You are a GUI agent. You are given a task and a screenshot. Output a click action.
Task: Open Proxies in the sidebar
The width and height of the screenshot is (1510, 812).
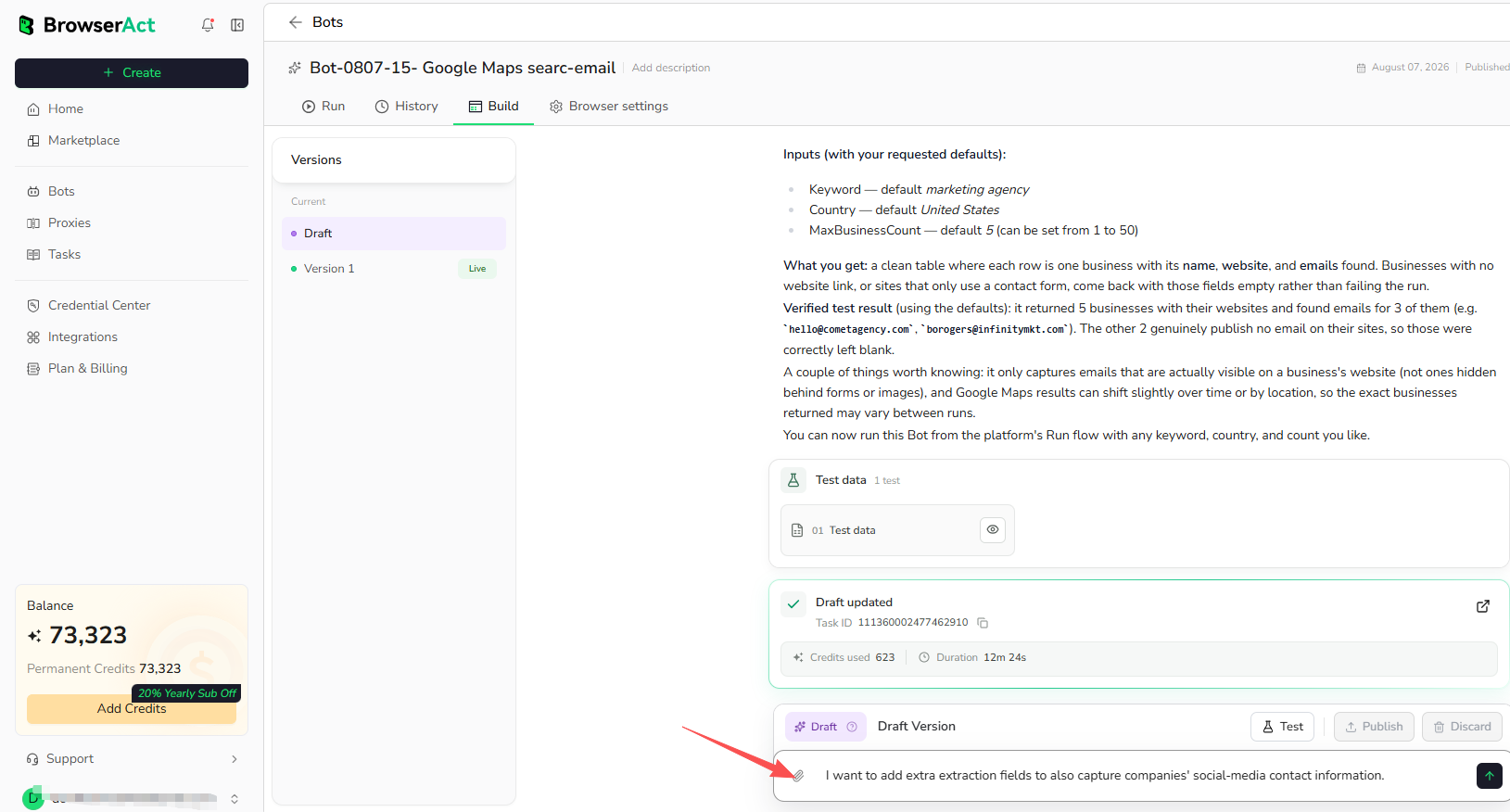tap(132, 223)
